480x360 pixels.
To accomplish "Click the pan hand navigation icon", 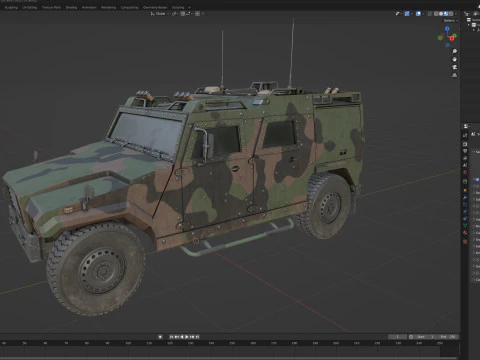I will coord(455,59).
